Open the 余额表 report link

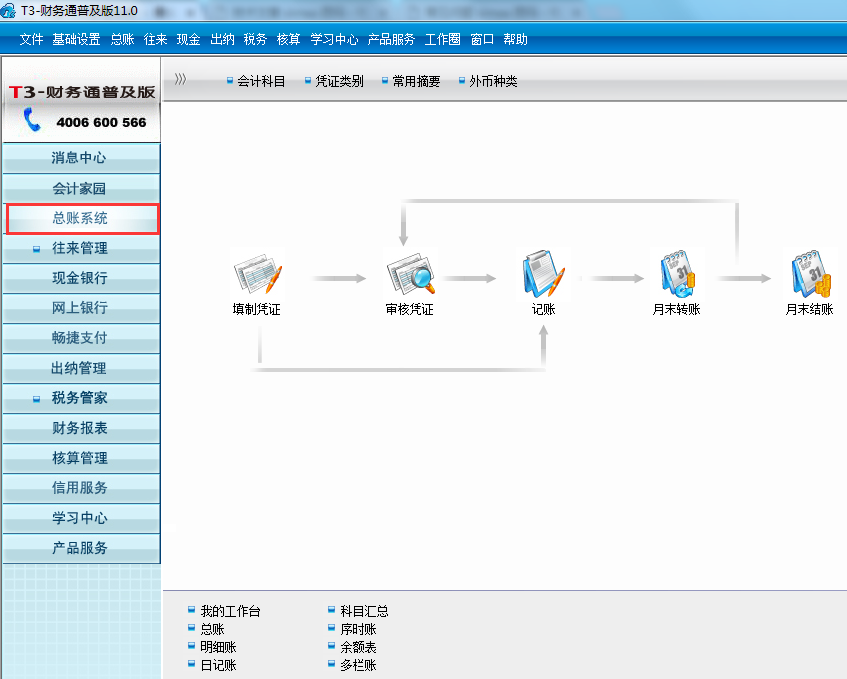click(358, 647)
